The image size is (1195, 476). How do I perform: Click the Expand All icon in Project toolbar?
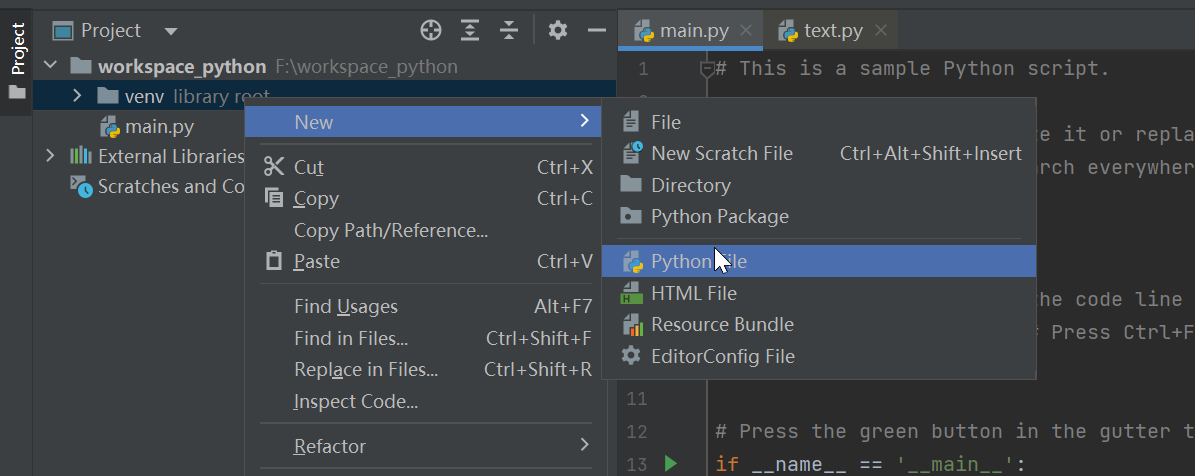tap(470, 30)
